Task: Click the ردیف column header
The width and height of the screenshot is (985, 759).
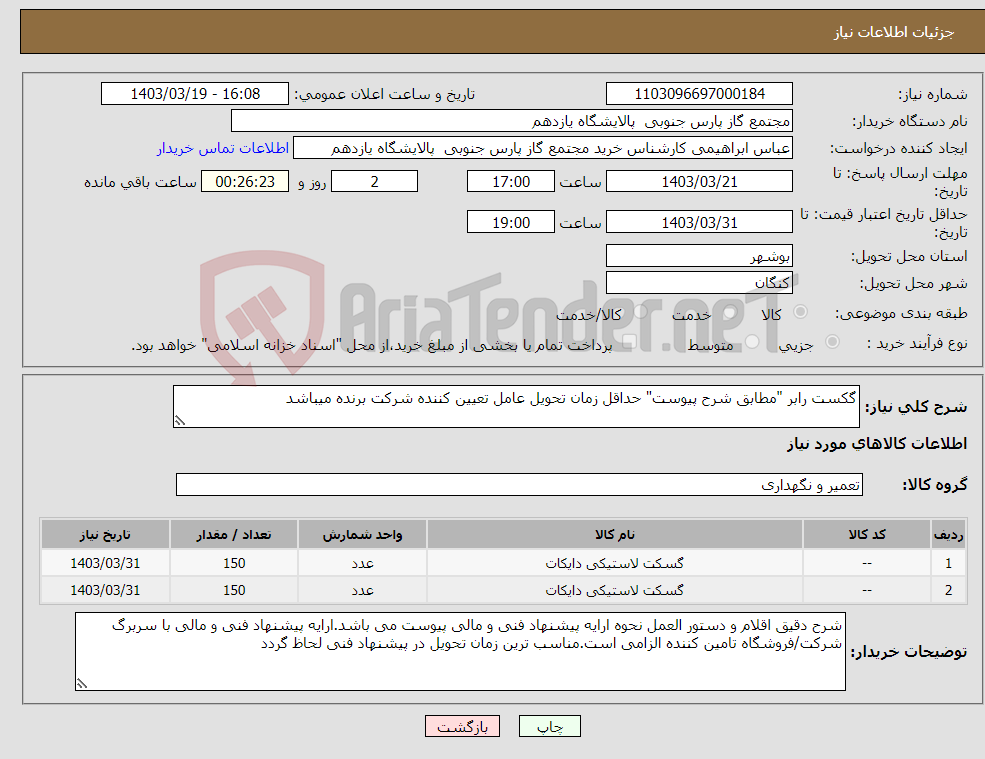Action: pos(948,534)
